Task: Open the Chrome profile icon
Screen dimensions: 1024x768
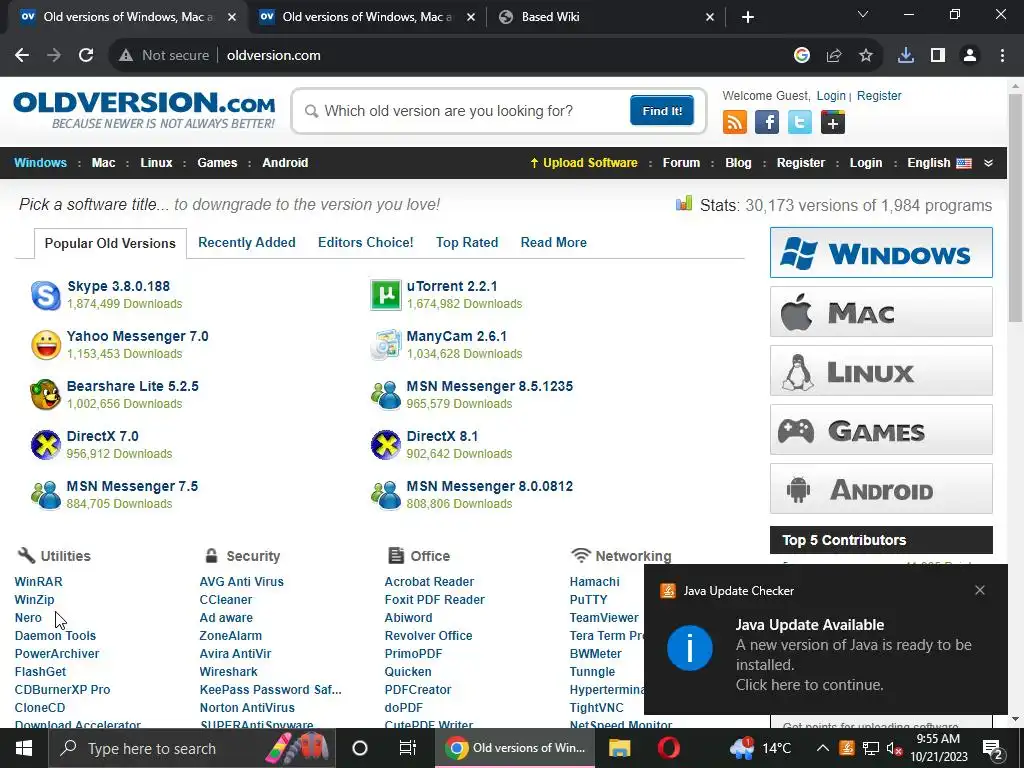Action: click(970, 56)
